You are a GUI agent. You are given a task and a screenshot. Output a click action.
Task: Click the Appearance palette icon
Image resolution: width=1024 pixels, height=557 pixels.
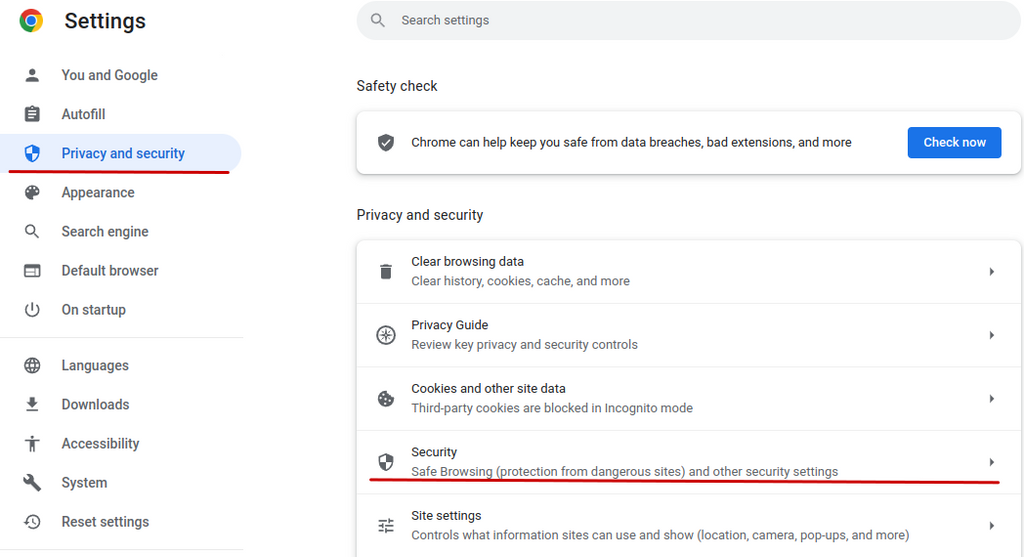coord(32,193)
